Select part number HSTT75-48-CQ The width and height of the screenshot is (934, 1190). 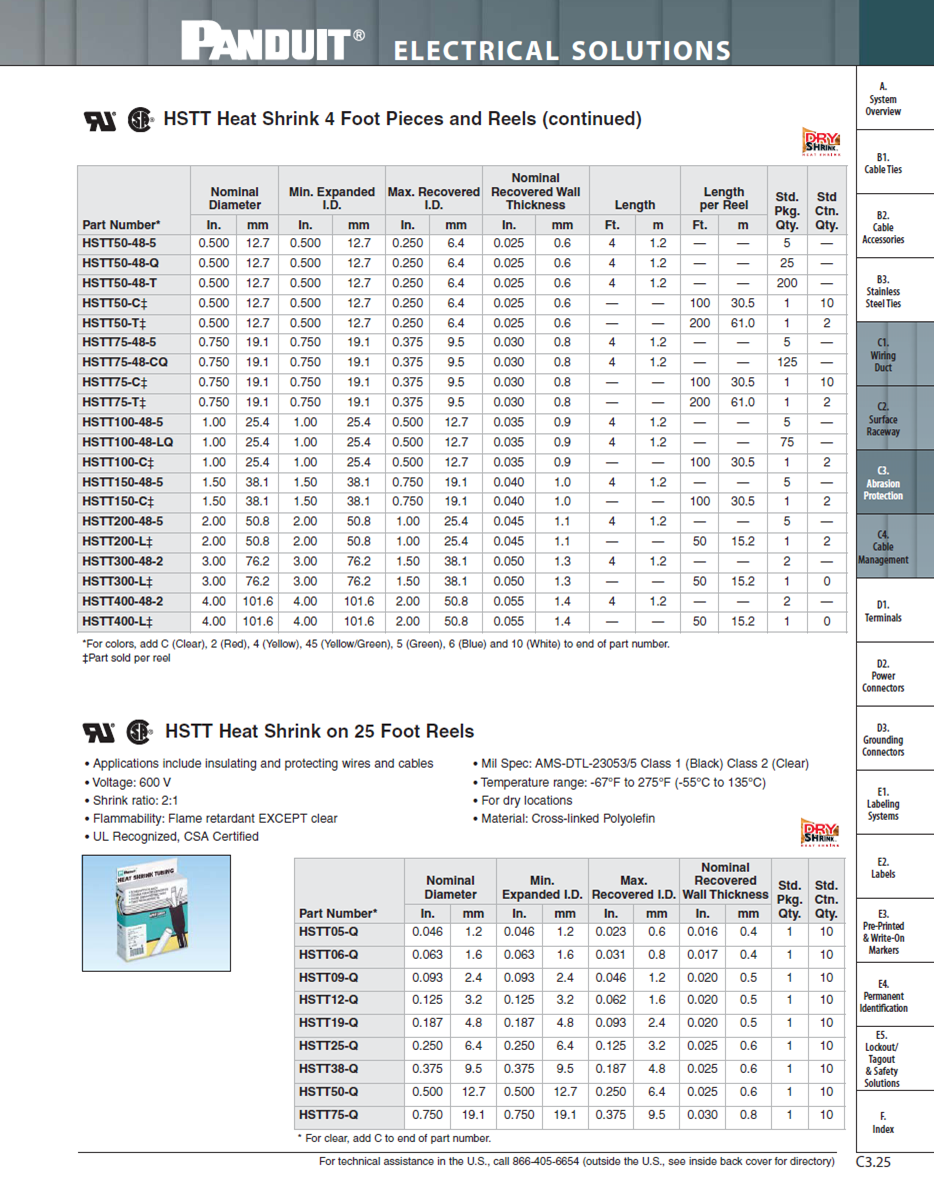click(124, 363)
